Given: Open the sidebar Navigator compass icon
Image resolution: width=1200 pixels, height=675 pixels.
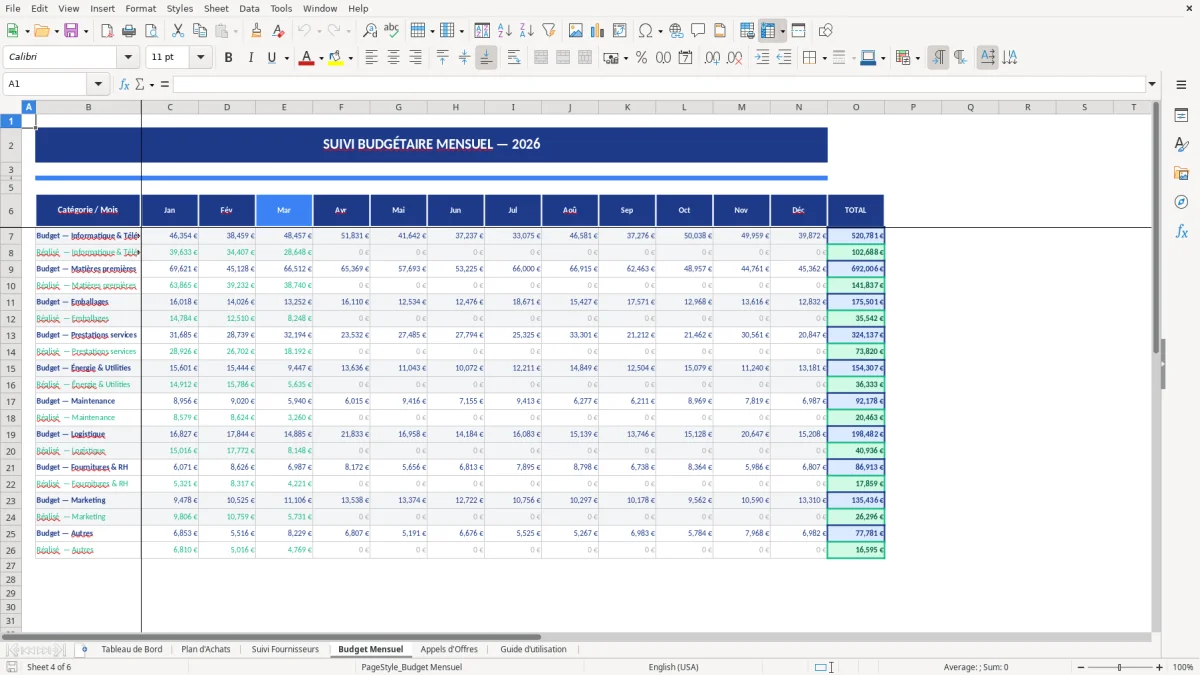Looking at the screenshot, I should (x=1181, y=202).
